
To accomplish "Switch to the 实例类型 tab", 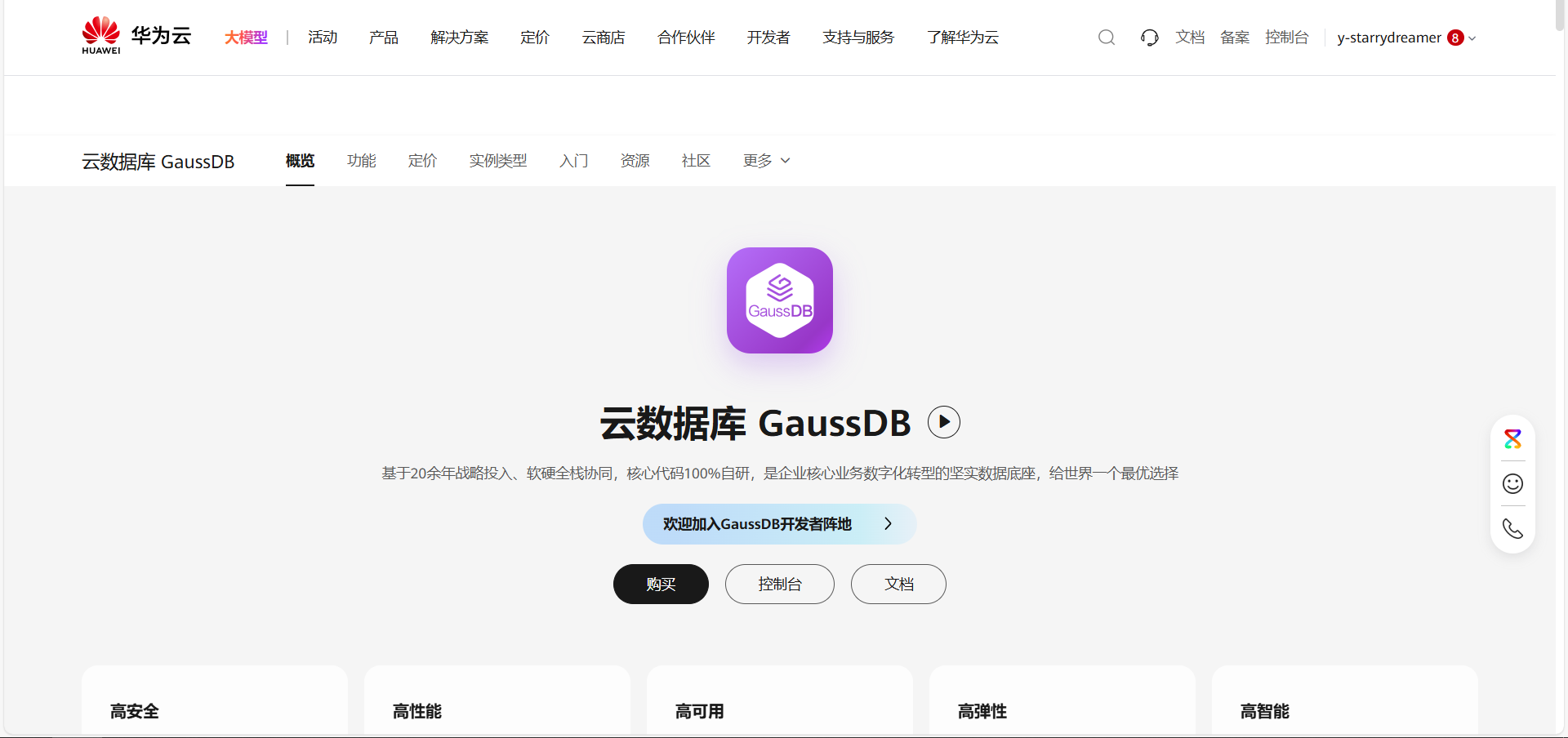I will (498, 161).
